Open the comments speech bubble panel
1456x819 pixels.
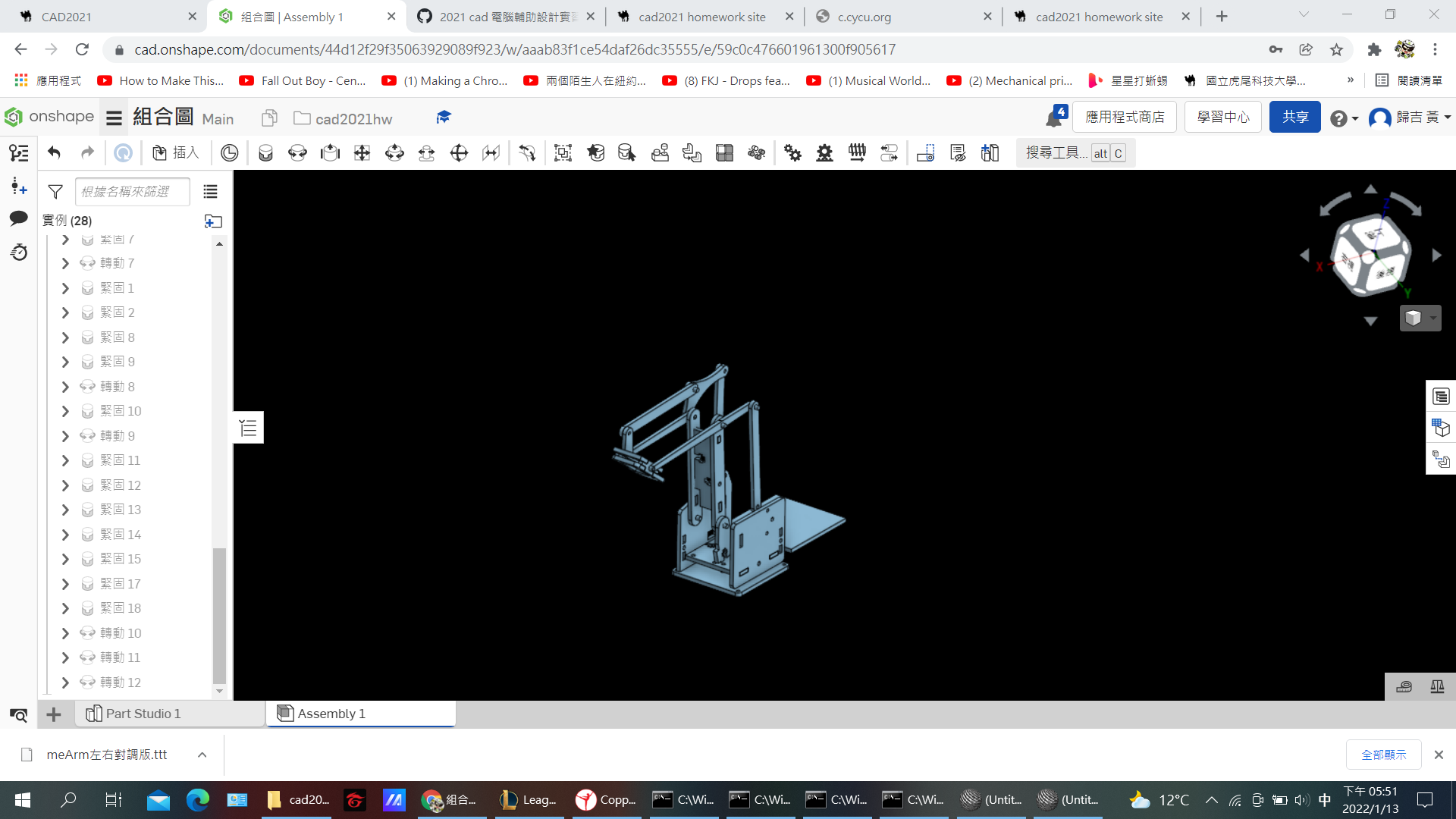19,218
